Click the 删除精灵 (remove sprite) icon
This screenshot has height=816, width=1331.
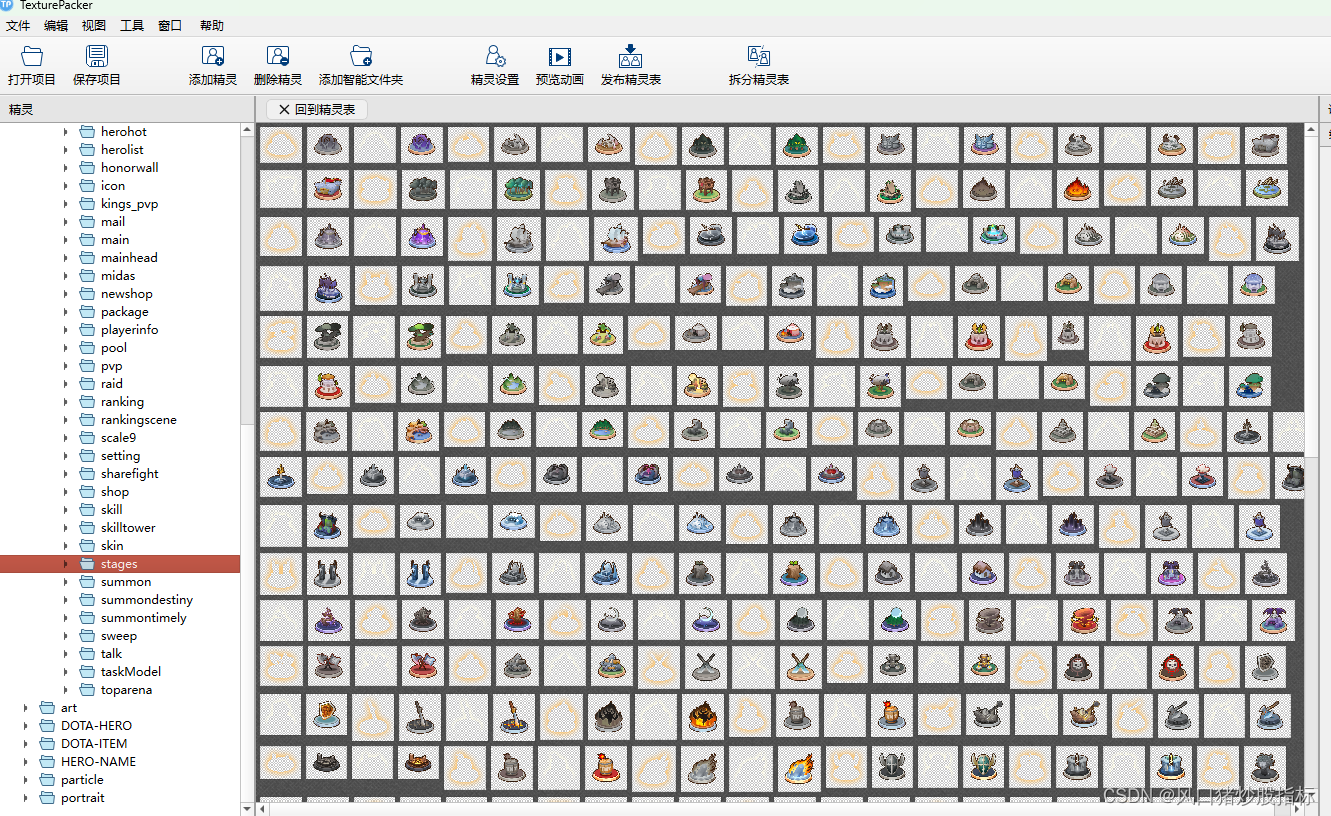point(278,56)
